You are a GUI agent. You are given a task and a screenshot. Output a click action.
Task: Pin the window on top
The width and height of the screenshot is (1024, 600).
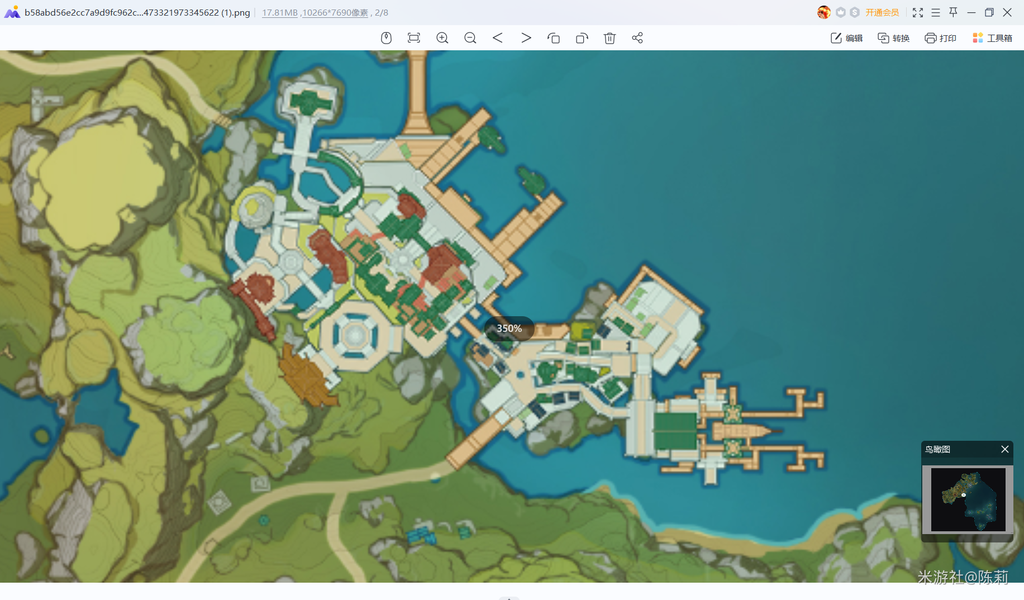pyautogui.click(x=953, y=12)
